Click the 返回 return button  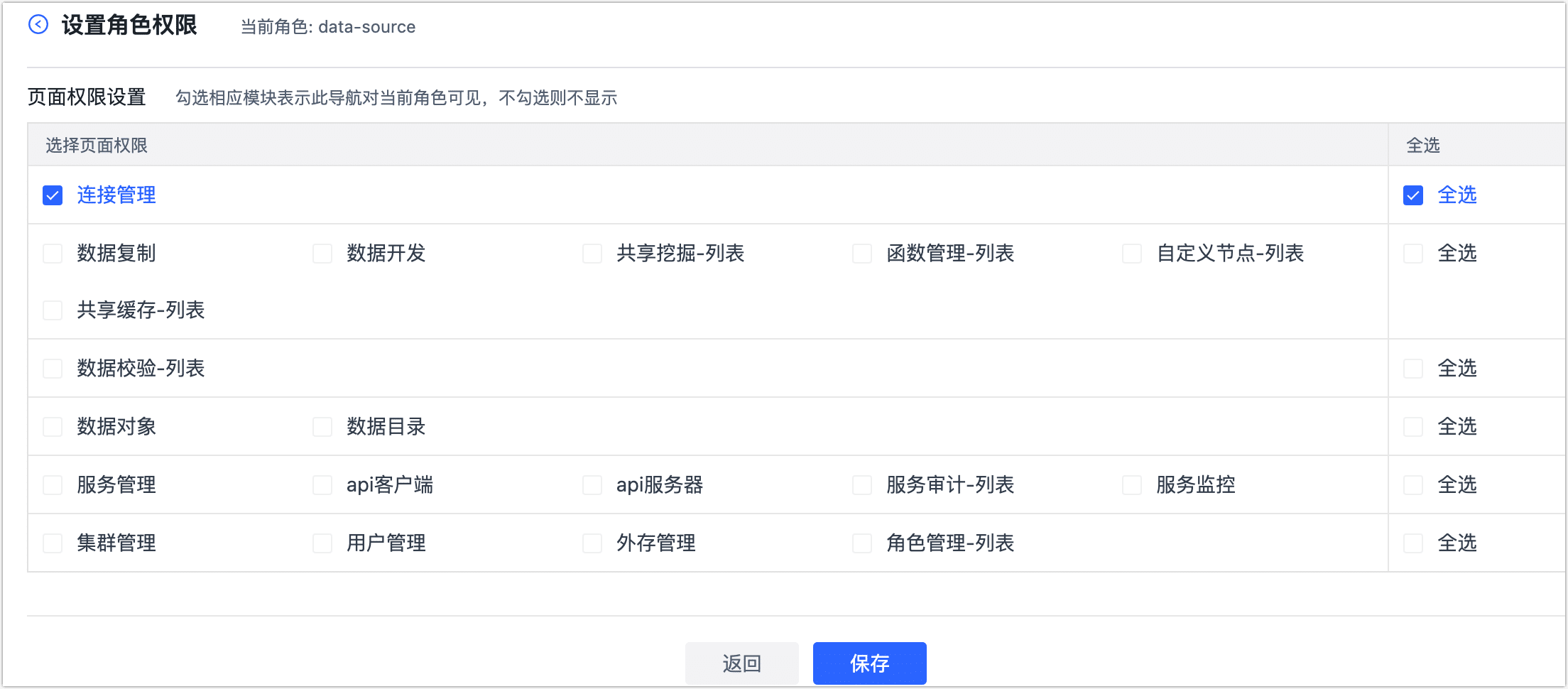(x=741, y=663)
